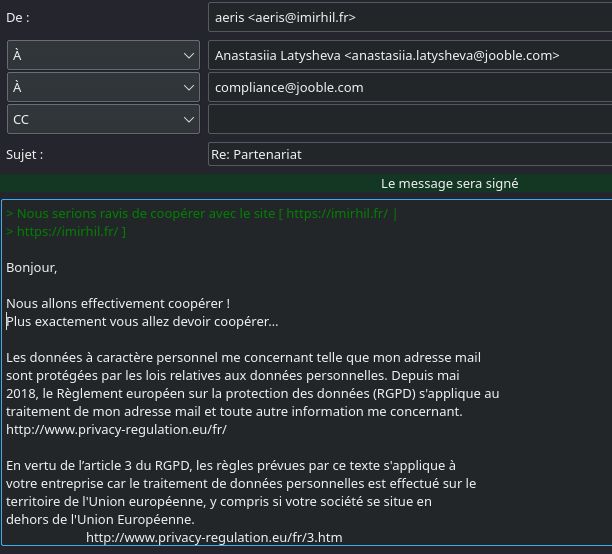
Task: Click the line starting 'En vertu de l'article 3'
Action: point(231,465)
